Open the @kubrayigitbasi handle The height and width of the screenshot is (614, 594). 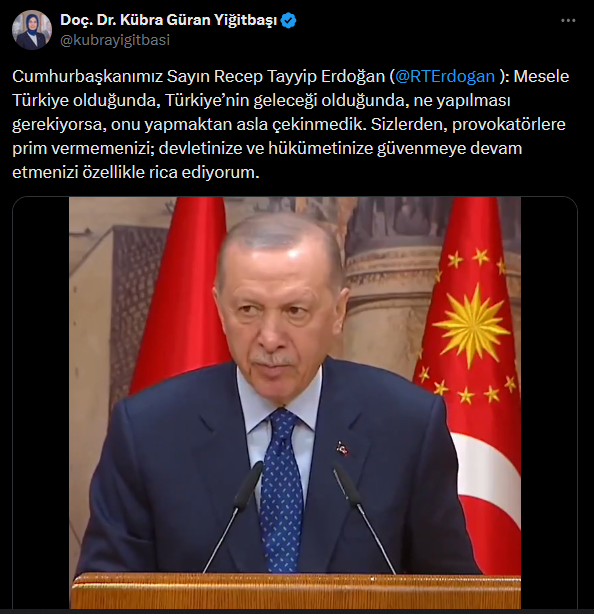click(x=115, y=40)
